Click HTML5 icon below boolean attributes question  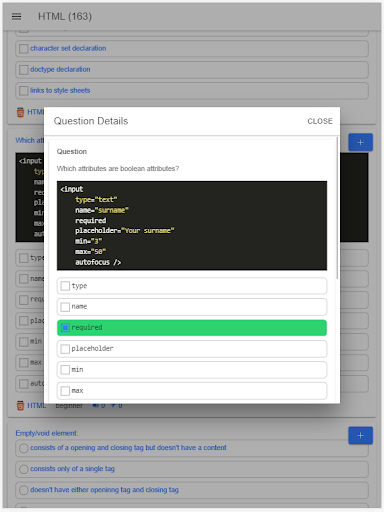point(20,406)
